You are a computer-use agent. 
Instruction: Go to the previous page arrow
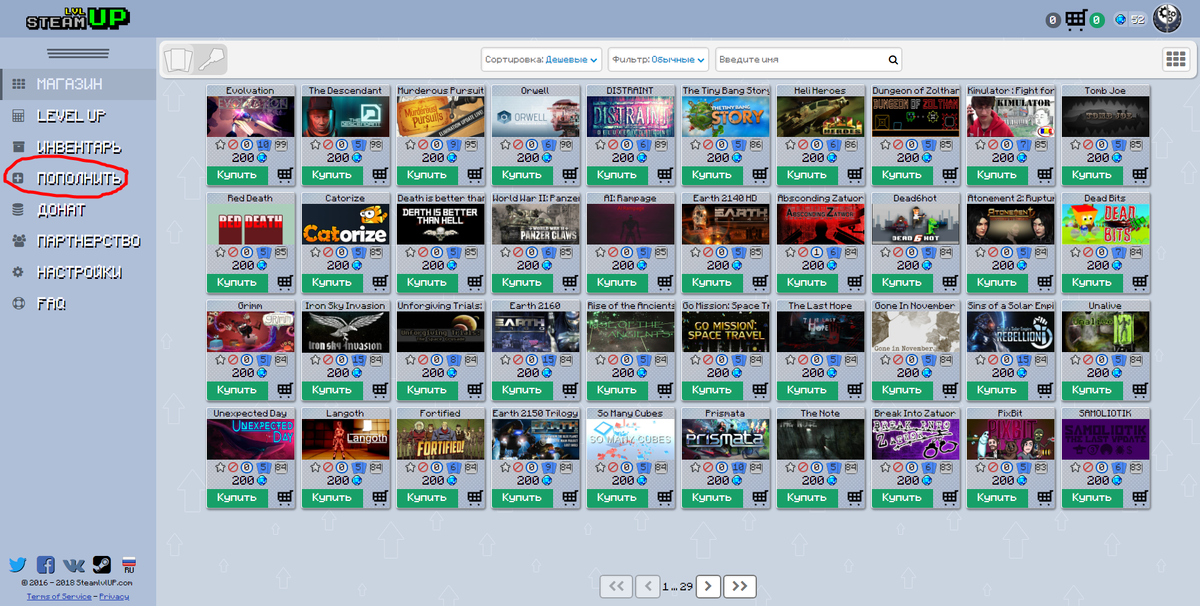coord(648,586)
